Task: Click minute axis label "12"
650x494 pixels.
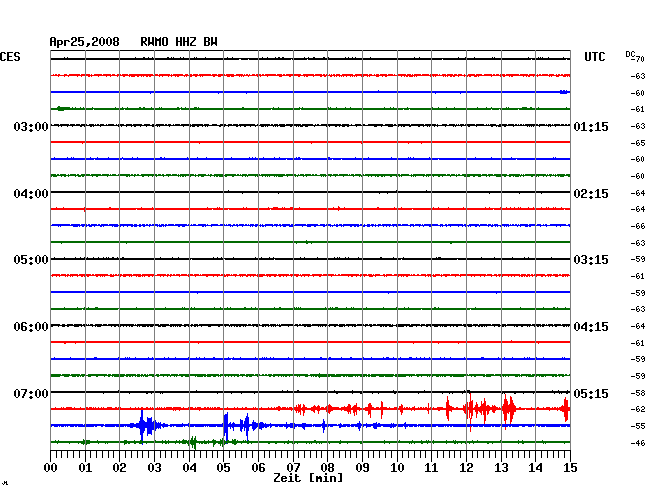Action: (466, 467)
